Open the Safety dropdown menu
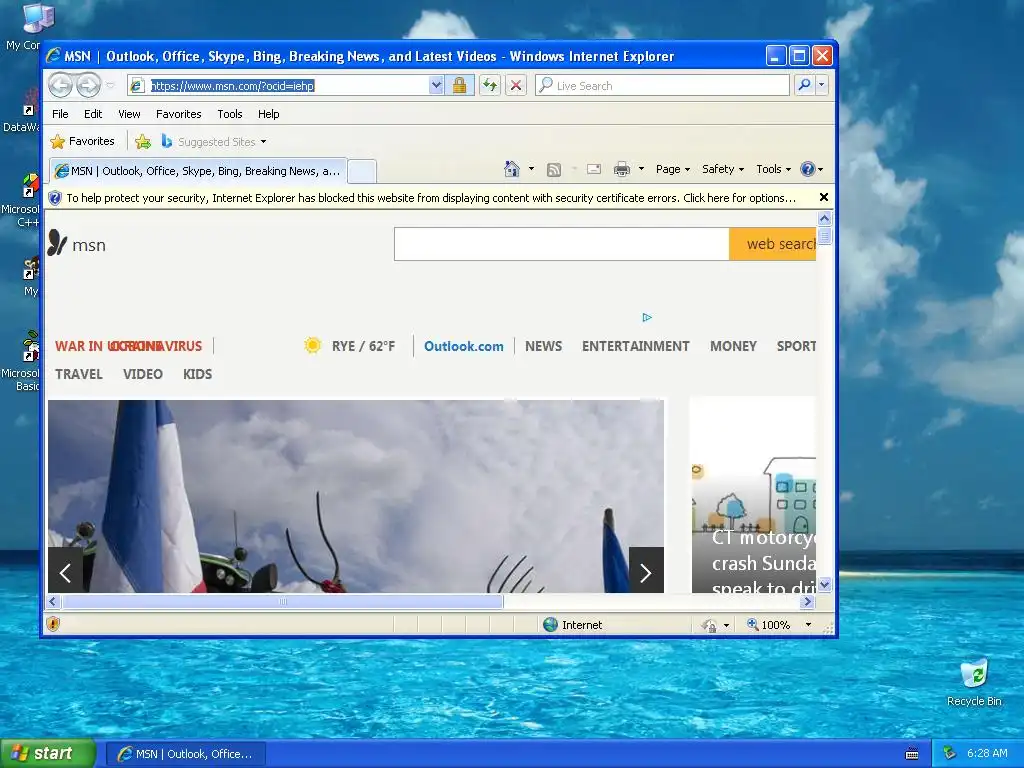1024x768 pixels. pyautogui.click(x=722, y=169)
